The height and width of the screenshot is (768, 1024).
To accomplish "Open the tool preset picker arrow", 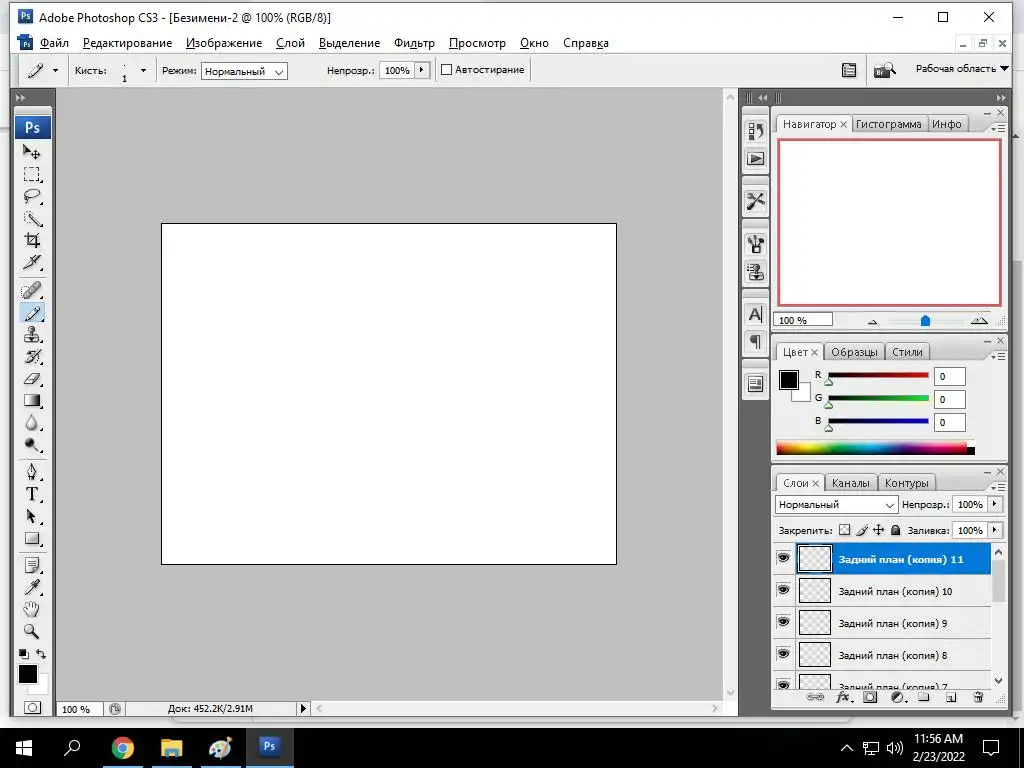I will click(56, 71).
